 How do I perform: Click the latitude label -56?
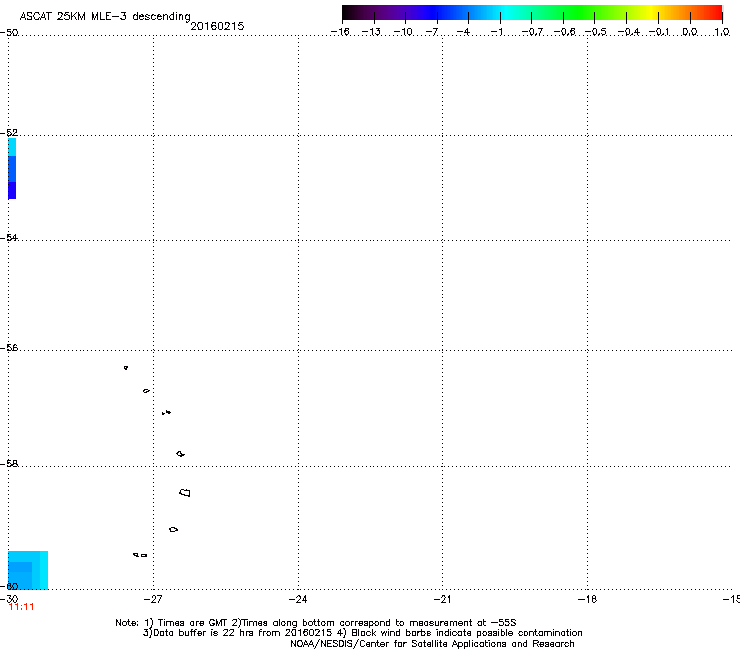click(9, 347)
